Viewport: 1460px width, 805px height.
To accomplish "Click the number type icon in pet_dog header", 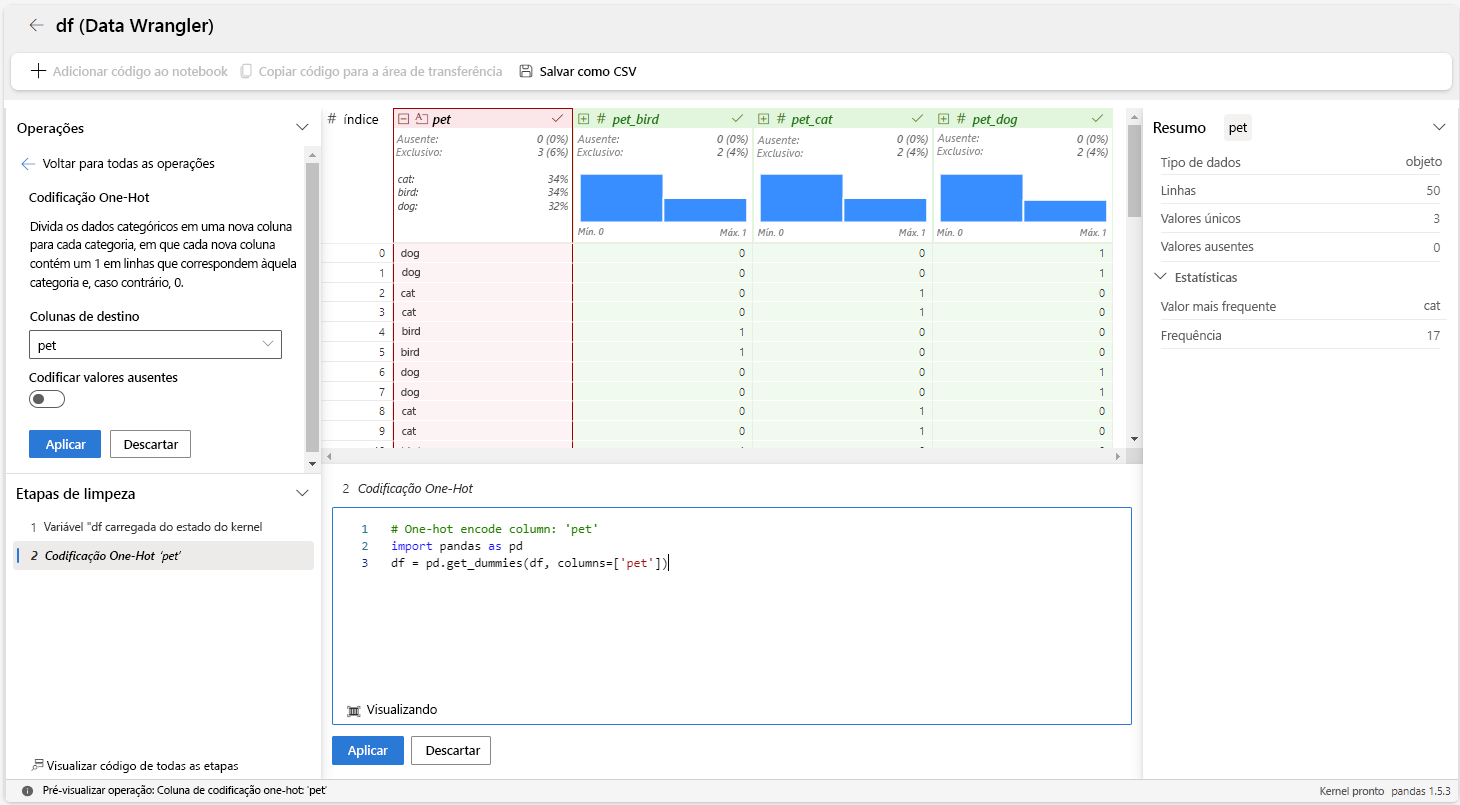I will point(961,119).
